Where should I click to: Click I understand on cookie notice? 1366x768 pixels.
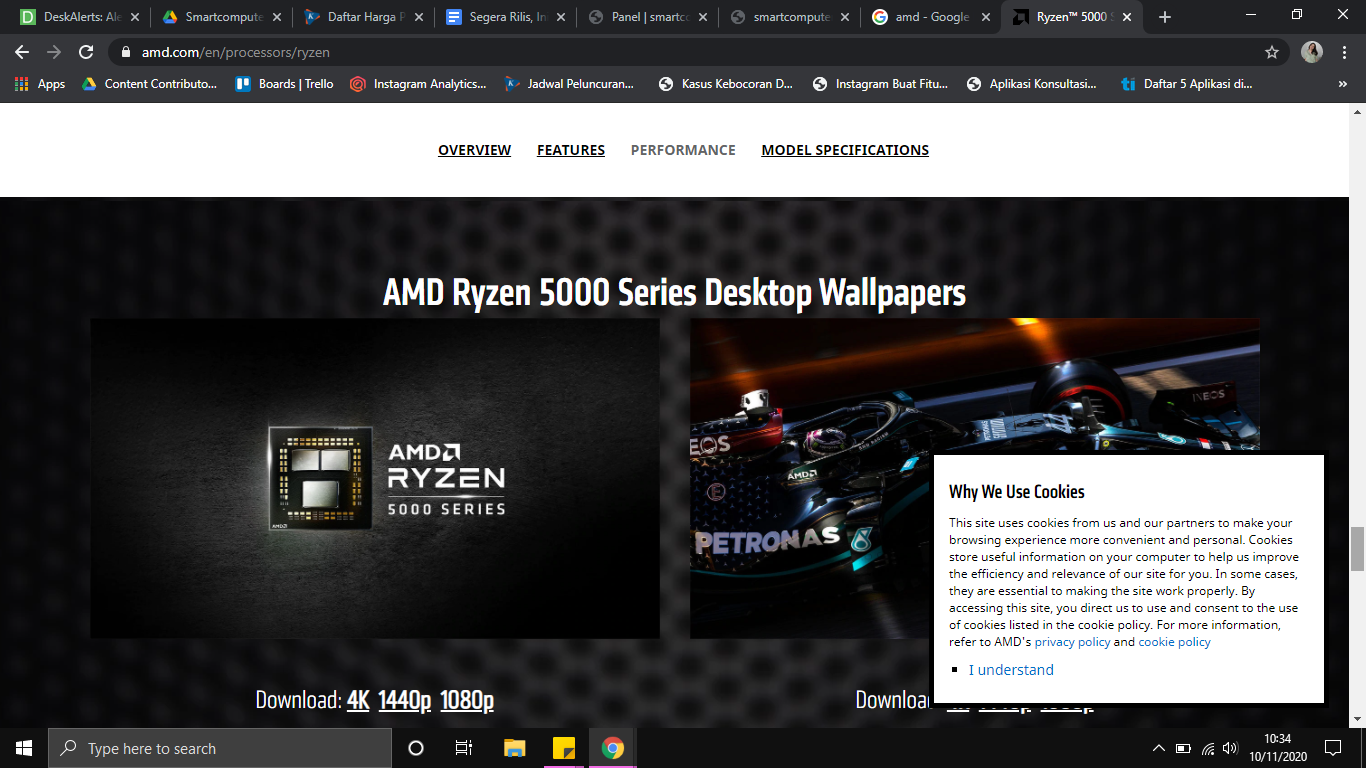pyautogui.click(x=1011, y=670)
